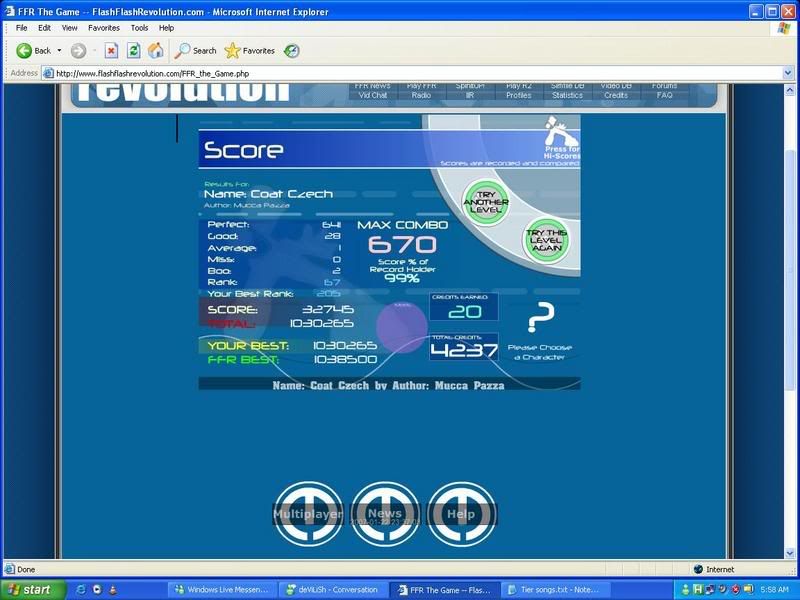The height and width of the screenshot is (600, 800).
Task: Click the Help round button
Action: click(461, 514)
